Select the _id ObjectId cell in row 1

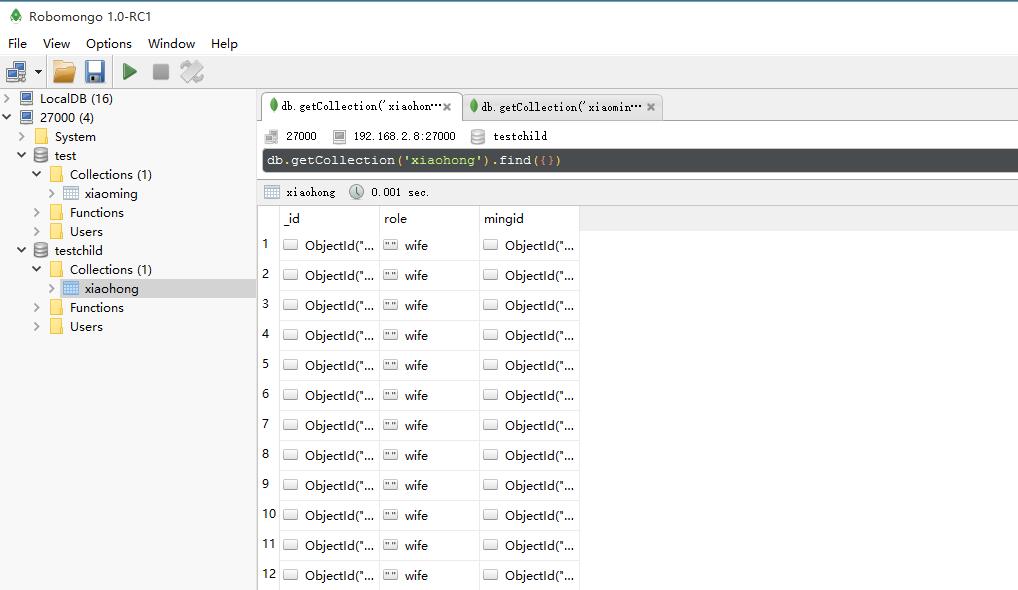329,245
